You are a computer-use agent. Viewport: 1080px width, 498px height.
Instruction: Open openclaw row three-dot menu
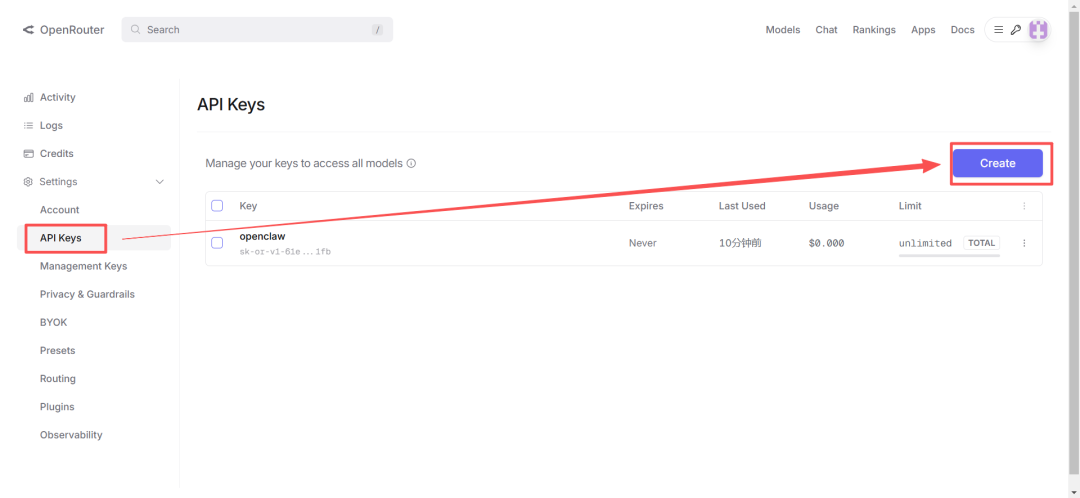pyautogui.click(x=1024, y=243)
